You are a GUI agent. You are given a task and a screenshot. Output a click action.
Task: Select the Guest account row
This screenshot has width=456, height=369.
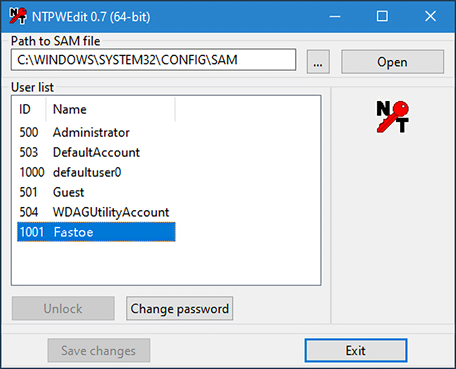point(96,192)
